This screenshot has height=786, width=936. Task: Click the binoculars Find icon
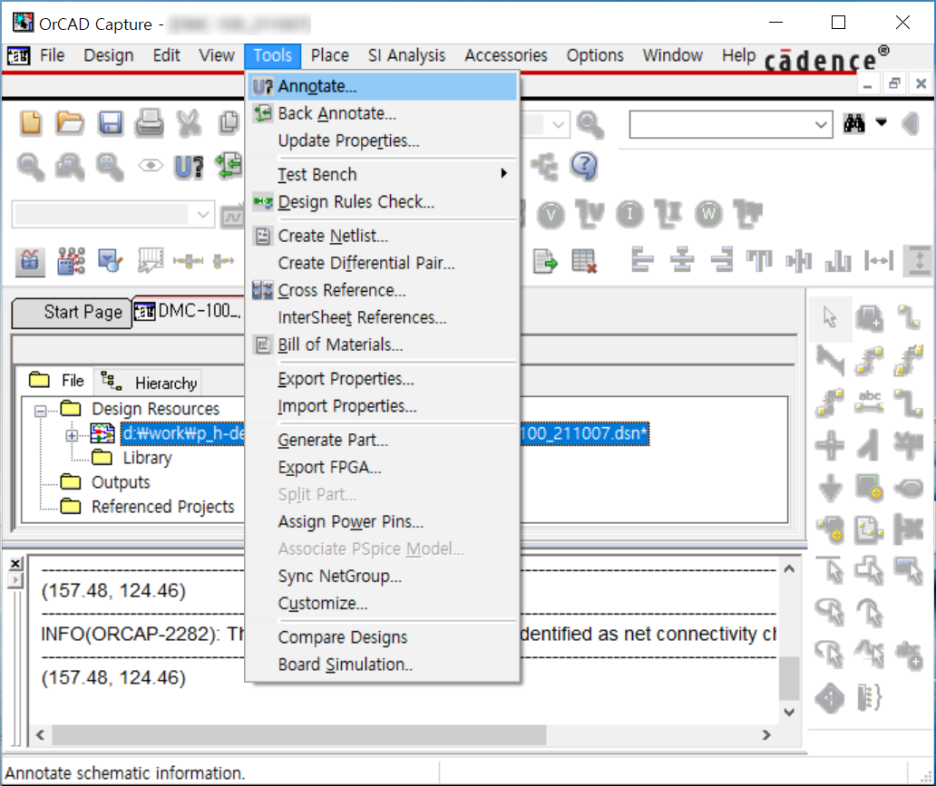(854, 124)
